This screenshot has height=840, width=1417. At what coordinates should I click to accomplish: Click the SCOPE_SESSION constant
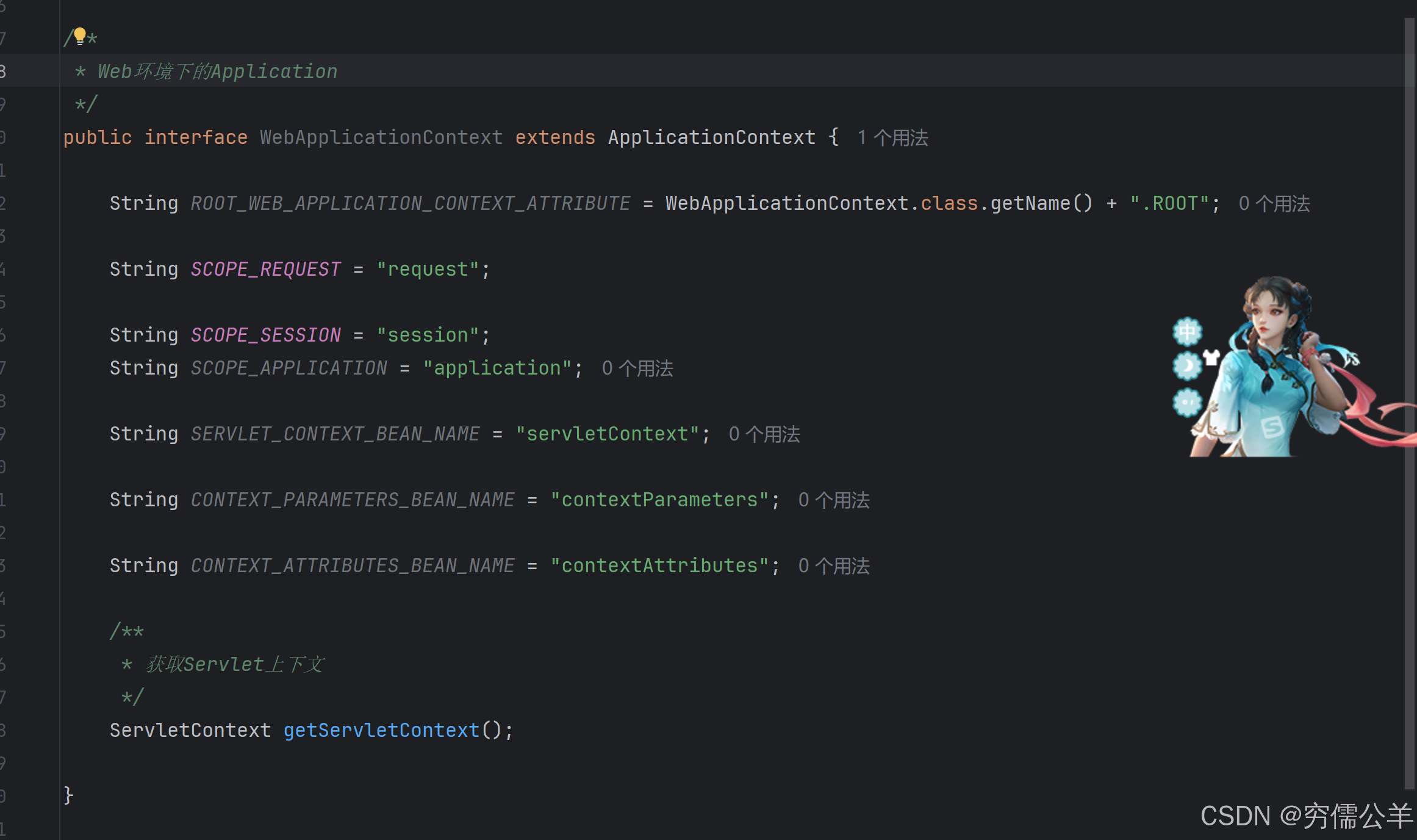coord(265,336)
